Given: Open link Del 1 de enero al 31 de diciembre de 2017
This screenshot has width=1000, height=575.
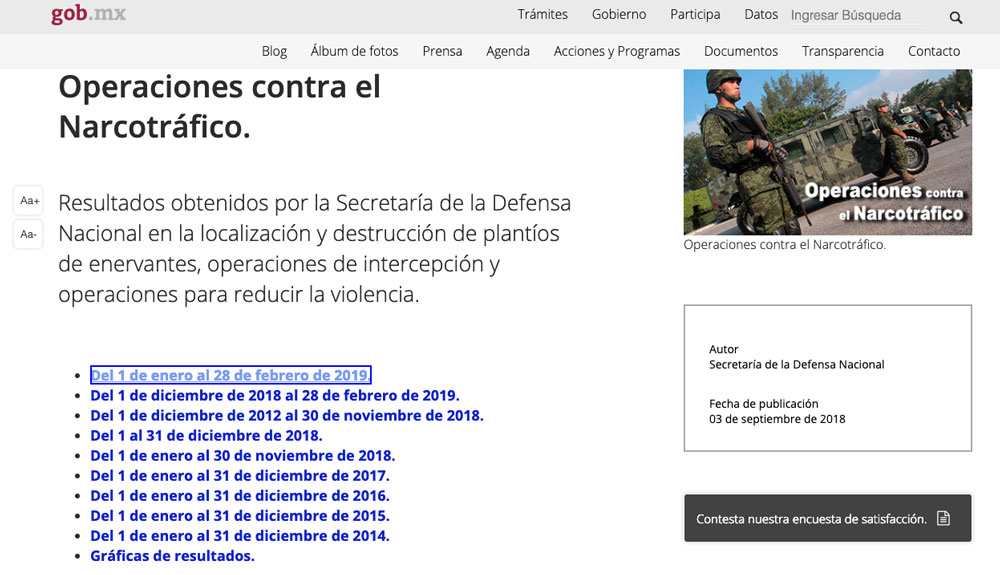Looking at the screenshot, I should (x=240, y=476).
